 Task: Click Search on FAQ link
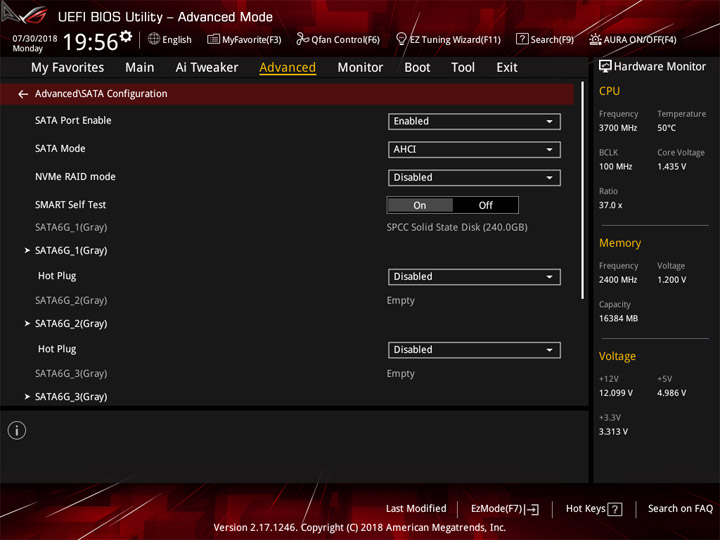[x=681, y=508]
